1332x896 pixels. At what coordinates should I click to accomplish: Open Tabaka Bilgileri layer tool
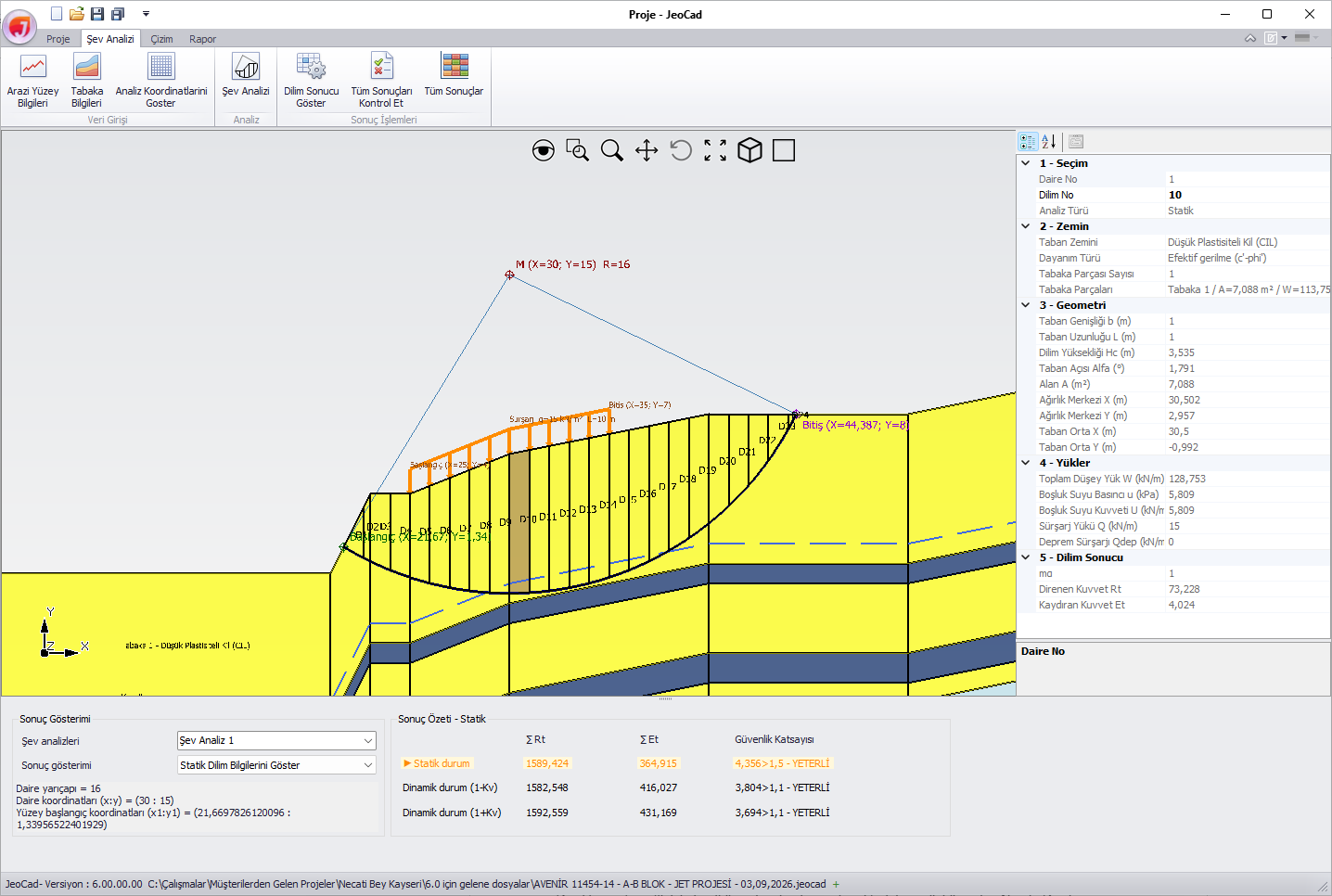point(86,81)
